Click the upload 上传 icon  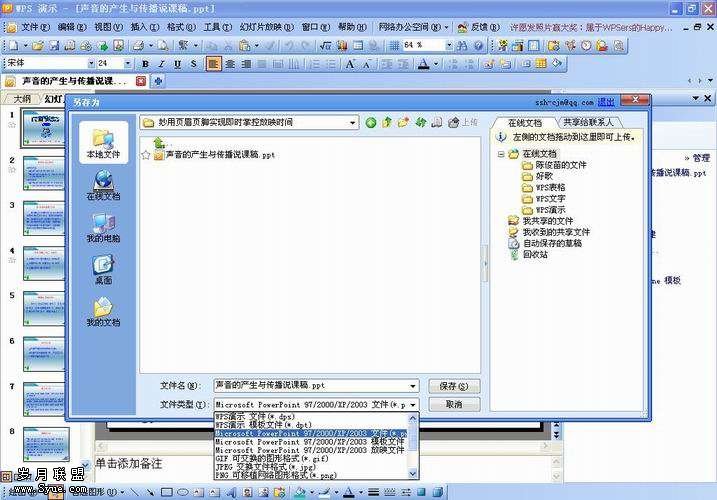tap(462, 122)
